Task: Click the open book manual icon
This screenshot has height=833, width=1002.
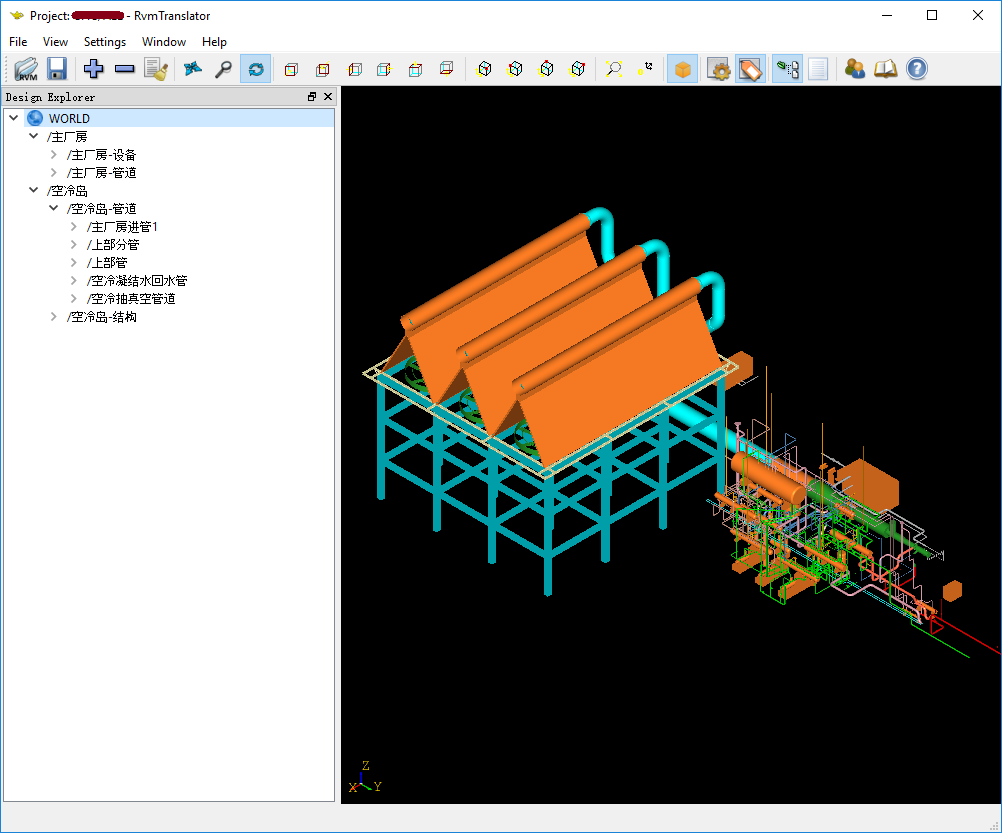Action: 885,69
